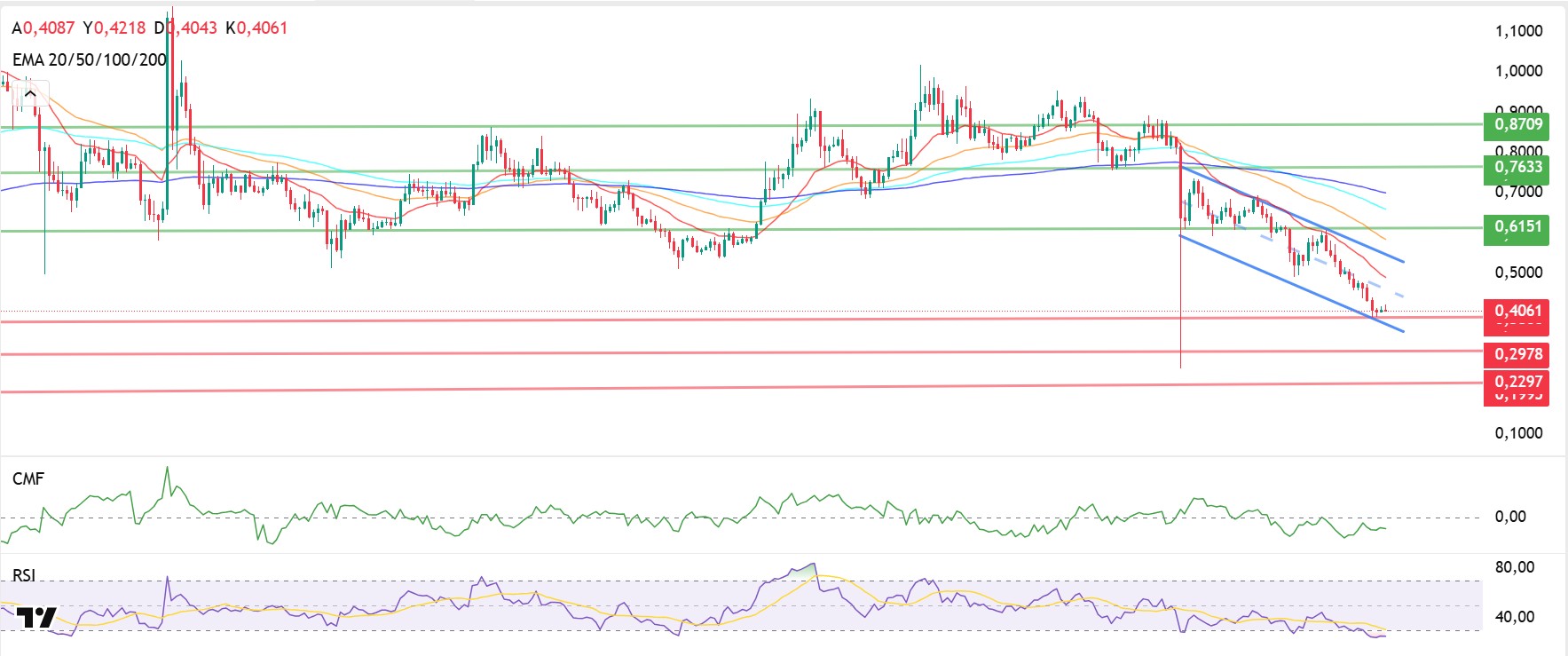Image resolution: width=1568 pixels, height=656 pixels.
Task: Click the high price value Y0,4218
Action: click(114, 28)
